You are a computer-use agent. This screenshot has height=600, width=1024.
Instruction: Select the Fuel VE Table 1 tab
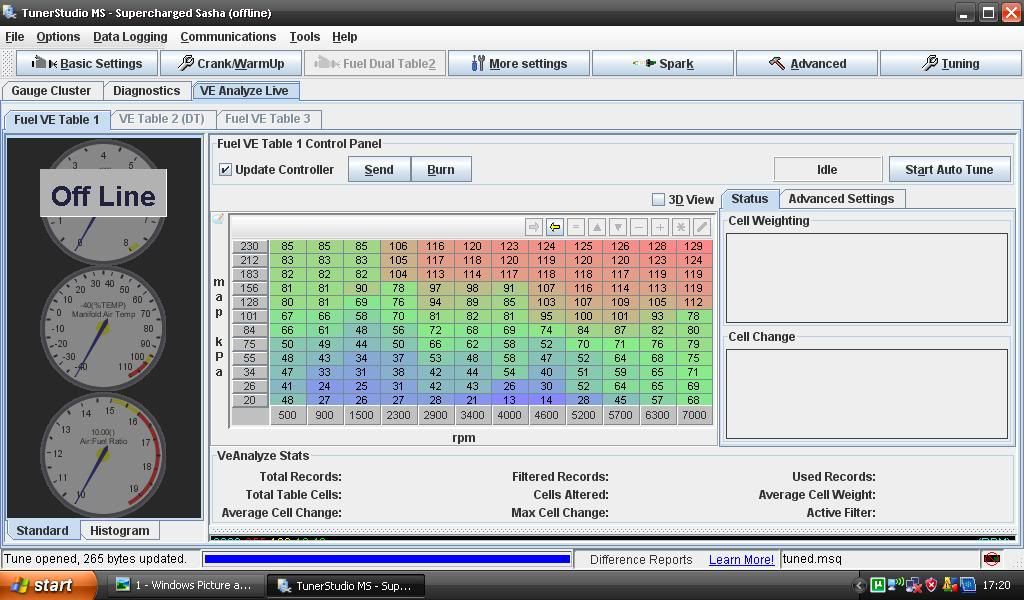pos(57,119)
